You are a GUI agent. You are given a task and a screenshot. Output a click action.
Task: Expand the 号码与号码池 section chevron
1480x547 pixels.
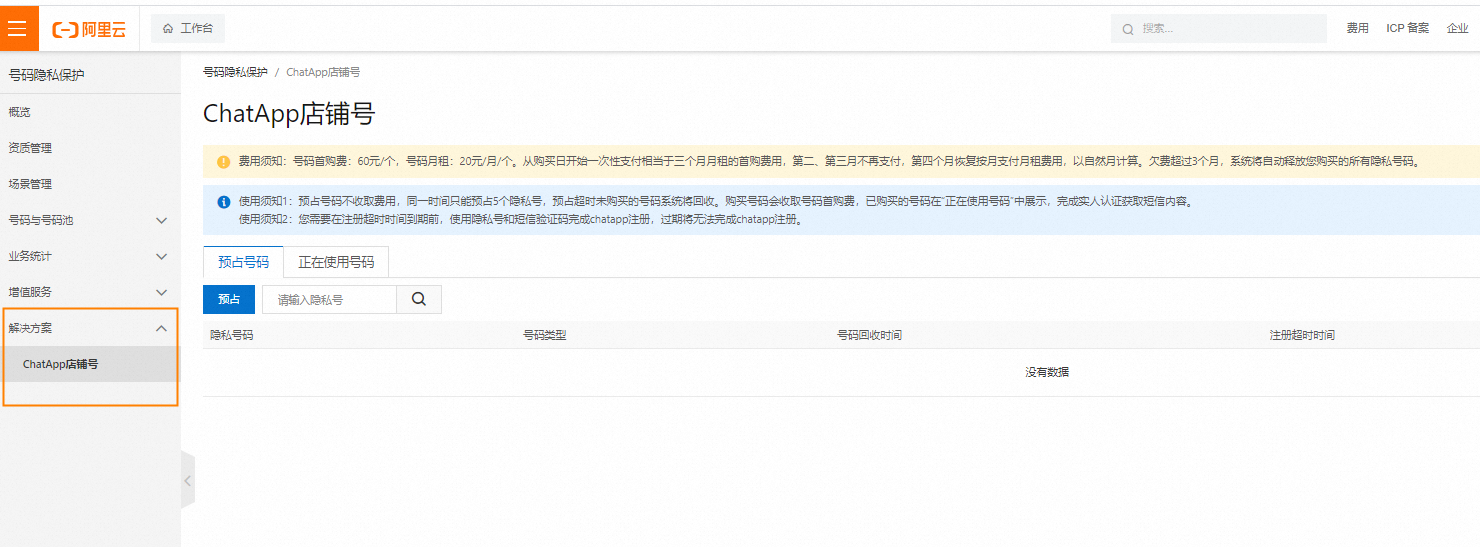tap(162, 220)
